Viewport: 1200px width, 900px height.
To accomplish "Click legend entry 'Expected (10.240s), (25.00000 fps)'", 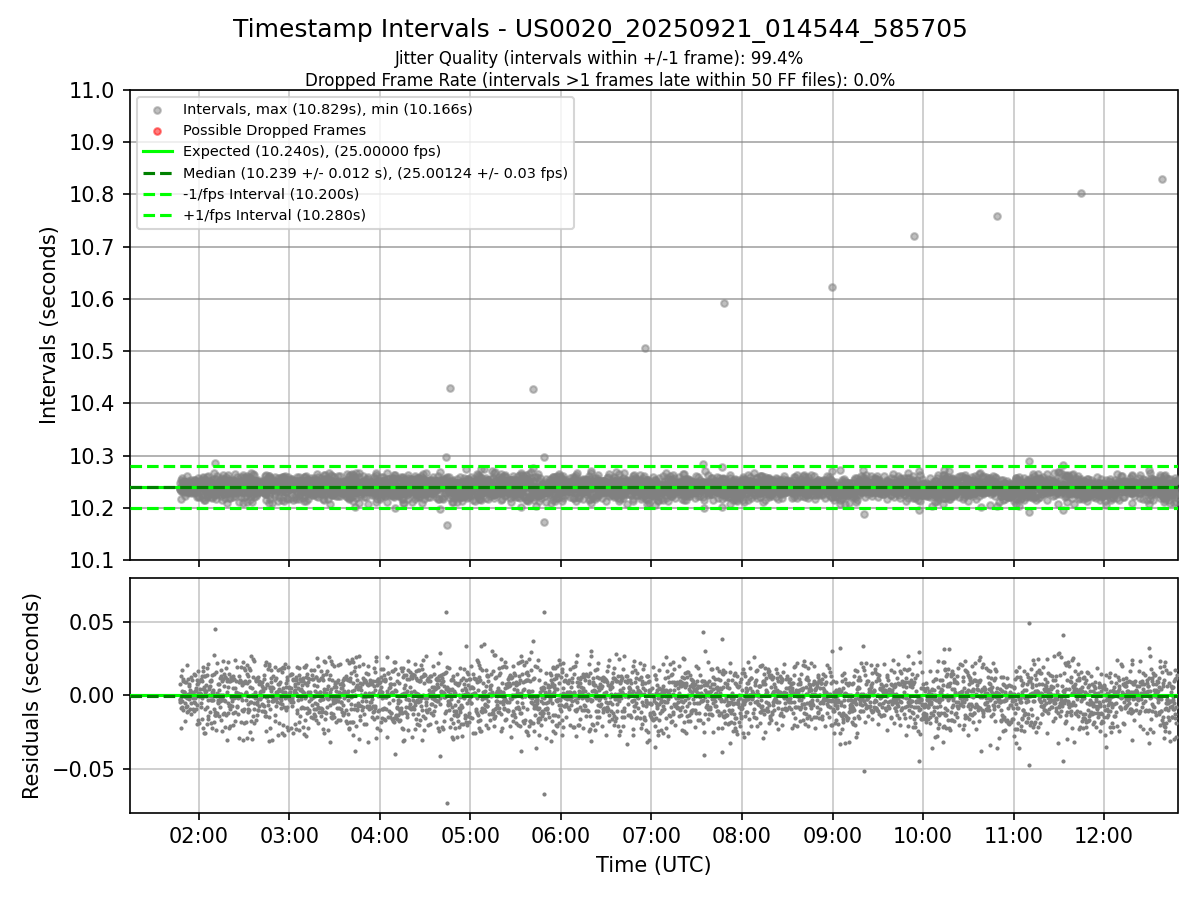I will (312, 151).
